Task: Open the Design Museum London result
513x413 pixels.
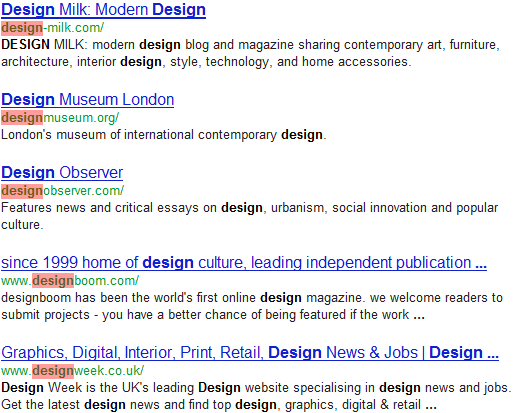Action: [88, 100]
